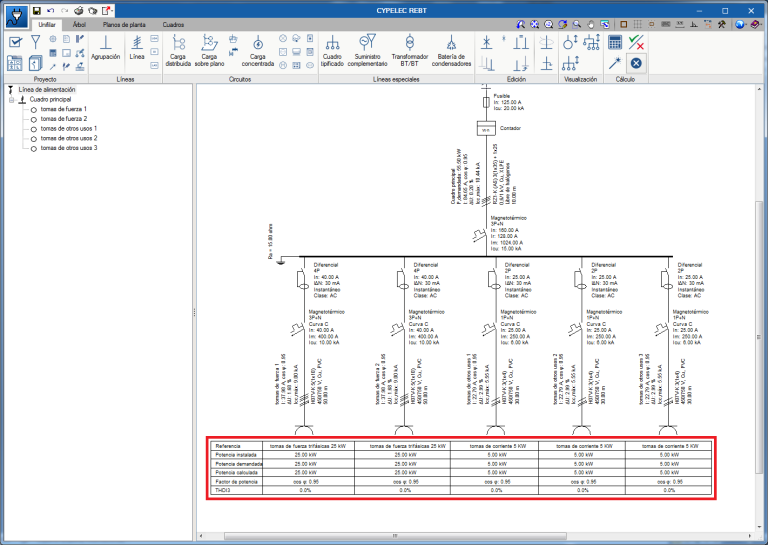Click the Suministro complementario button
Screen dimensions: 768x545
(368, 48)
